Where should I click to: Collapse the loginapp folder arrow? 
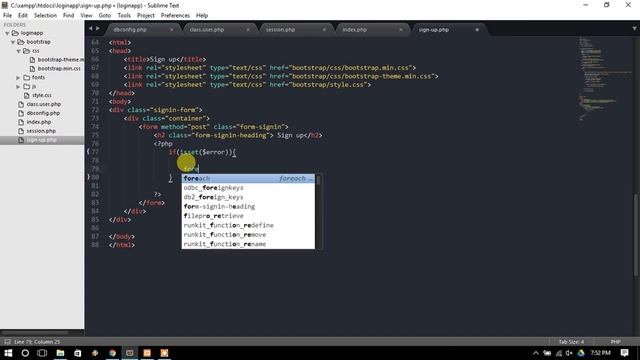(7, 33)
